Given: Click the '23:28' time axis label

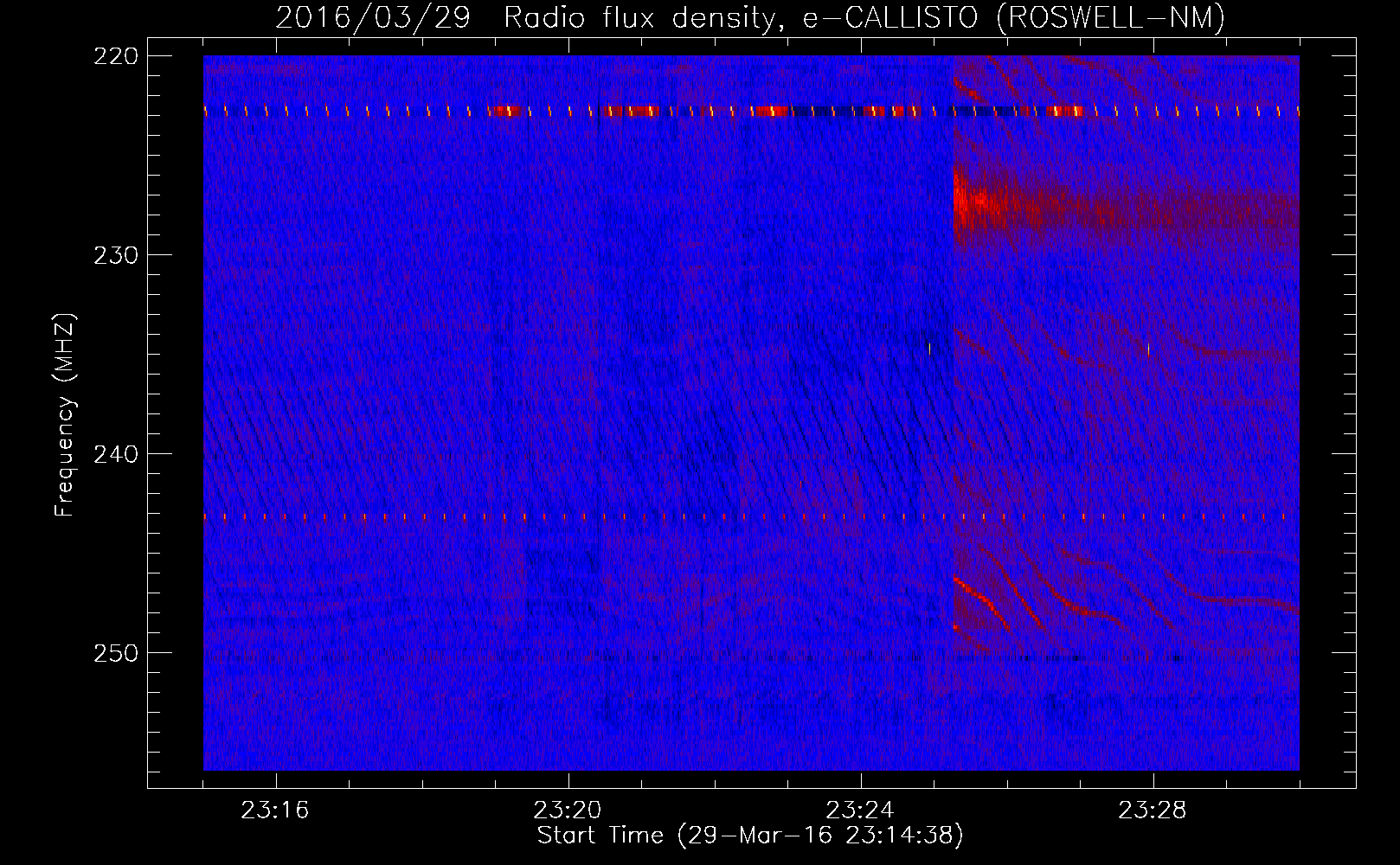Looking at the screenshot, I should click(x=1153, y=811).
